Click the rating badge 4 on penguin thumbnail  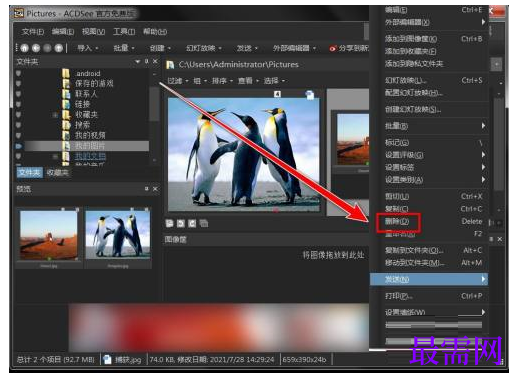tap(277, 94)
